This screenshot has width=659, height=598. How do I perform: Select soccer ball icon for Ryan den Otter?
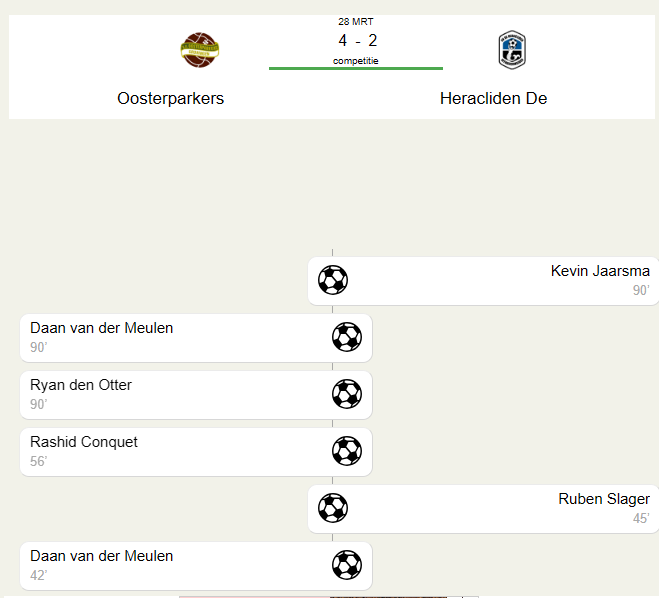(347, 394)
